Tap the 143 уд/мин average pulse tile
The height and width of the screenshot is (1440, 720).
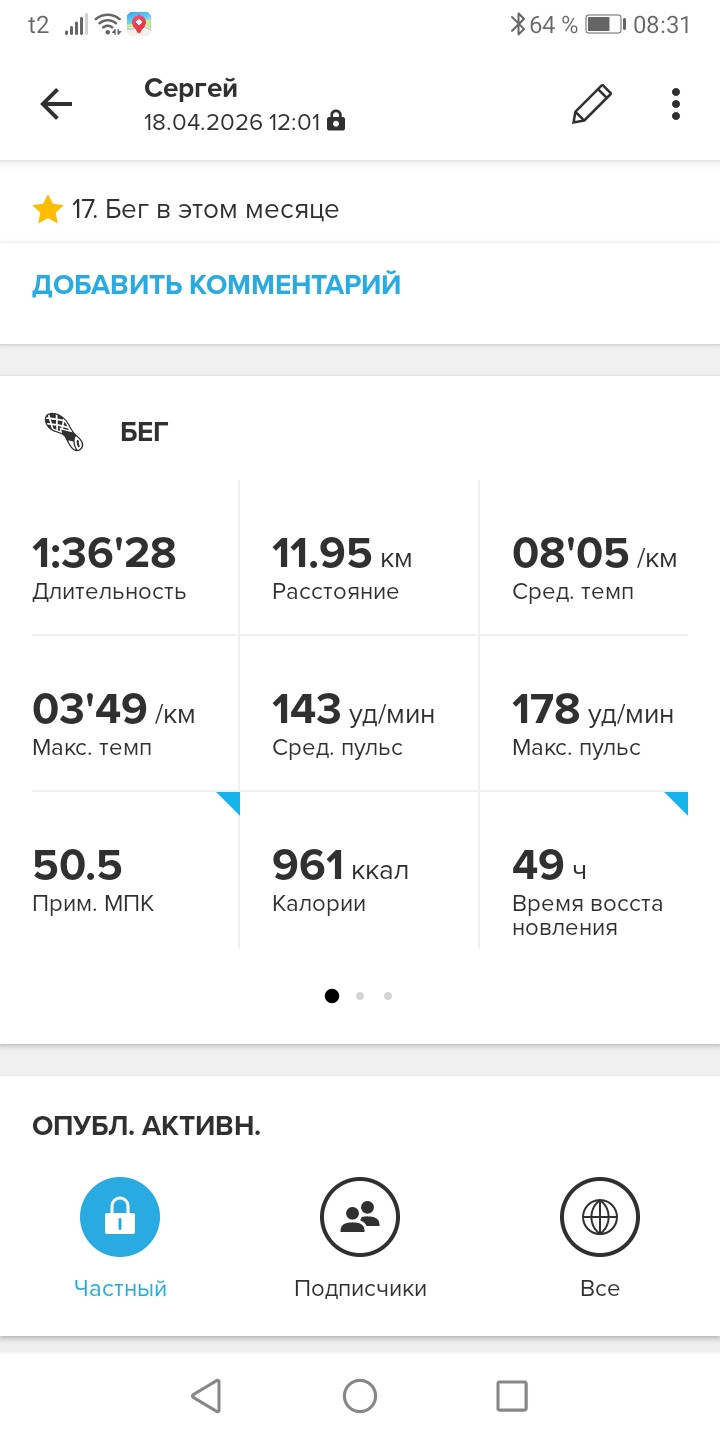tap(359, 713)
